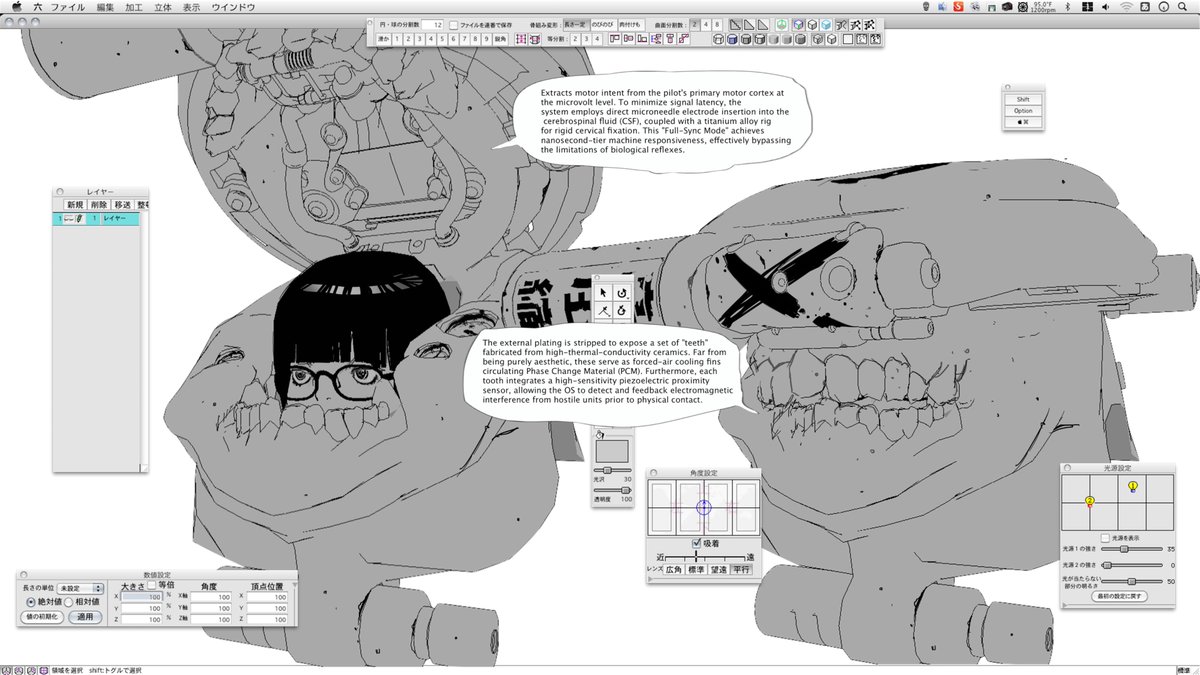
Task: Click the 鋭角 sharpness button
Action: (x=500, y=40)
